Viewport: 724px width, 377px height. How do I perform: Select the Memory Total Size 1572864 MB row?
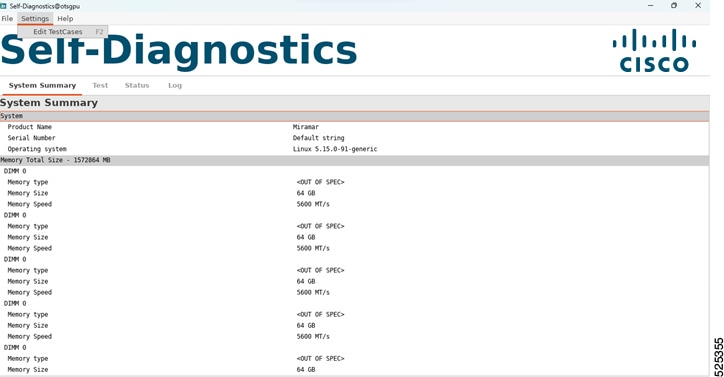coord(355,160)
